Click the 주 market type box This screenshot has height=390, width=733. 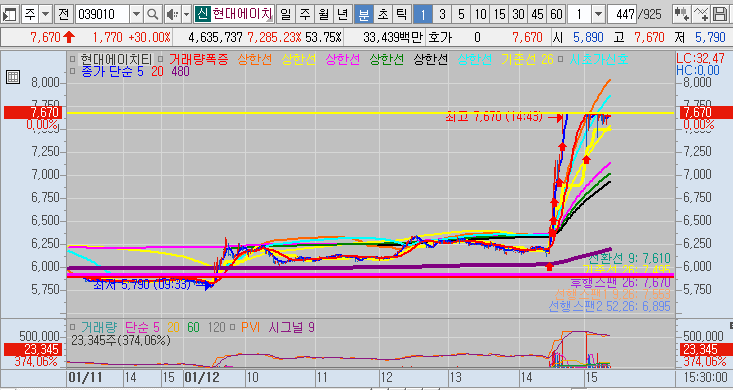30,14
